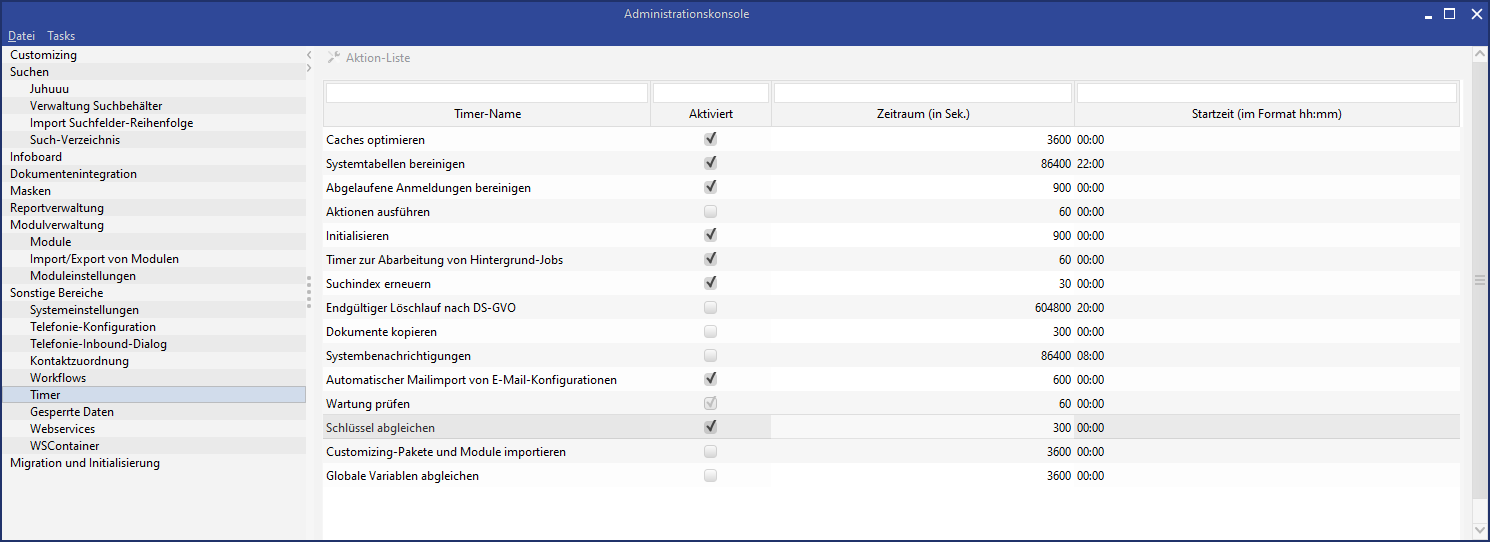The height and width of the screenshot is (542, 1490).
Task: Click the right chevron on the panel splitter
Action: coord(309,68)
